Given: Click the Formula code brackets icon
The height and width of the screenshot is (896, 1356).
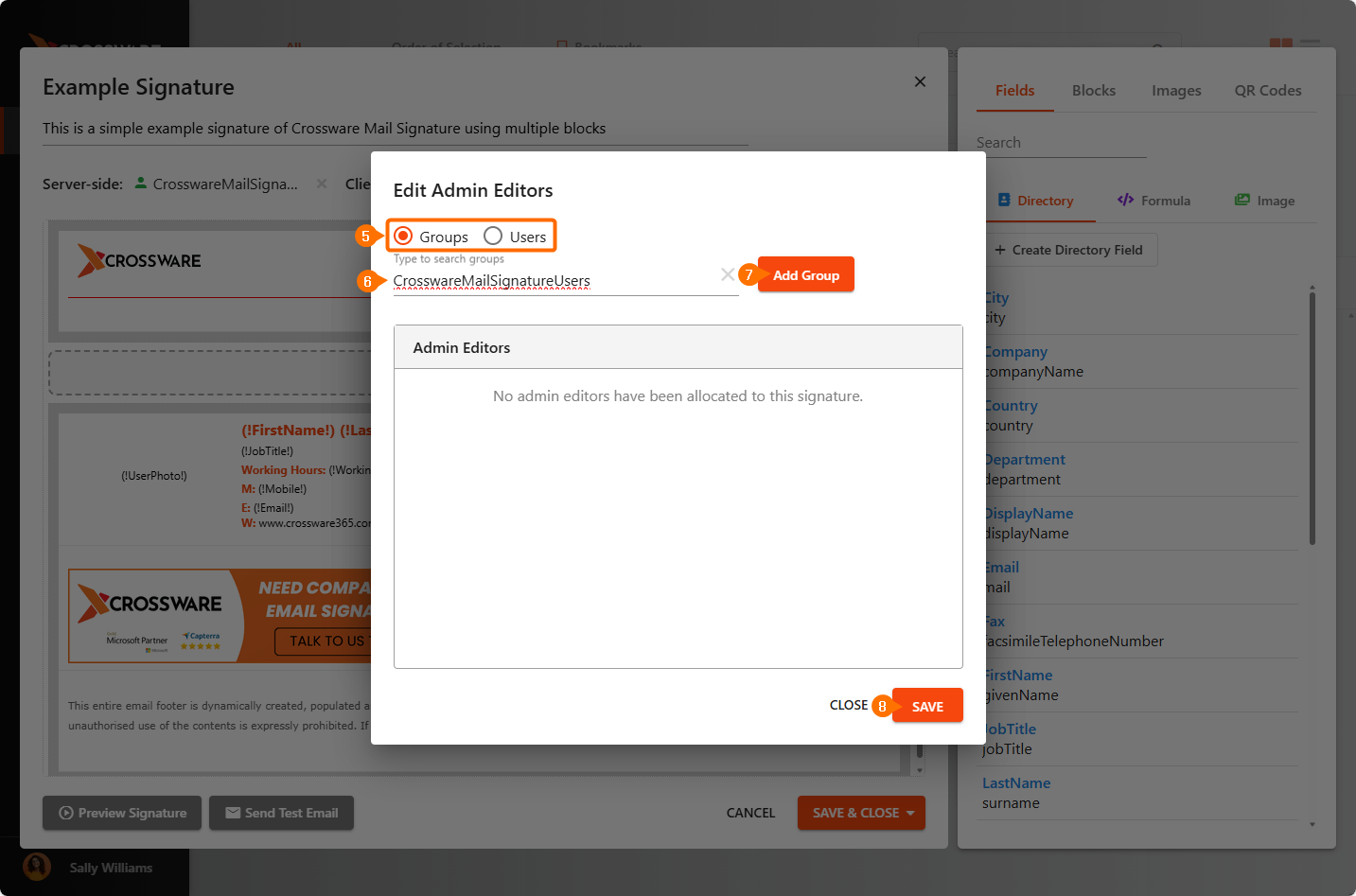Looking at the screenshot, I should coord(1125,201).
